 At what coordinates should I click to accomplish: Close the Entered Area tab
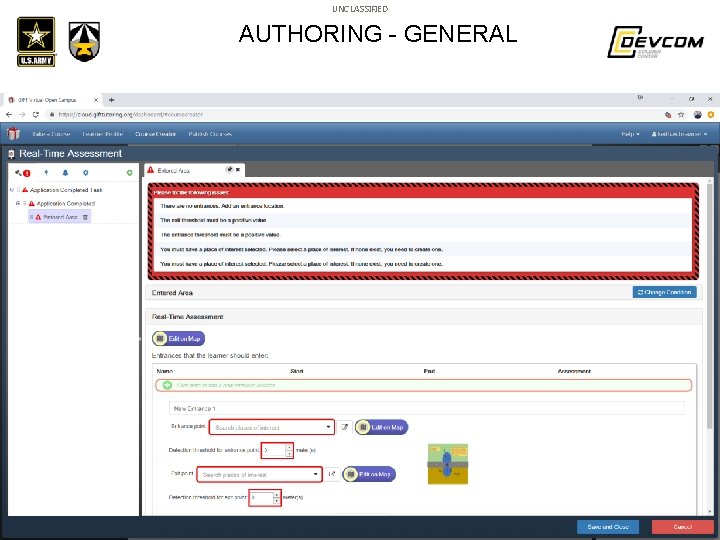click(238, 169)
